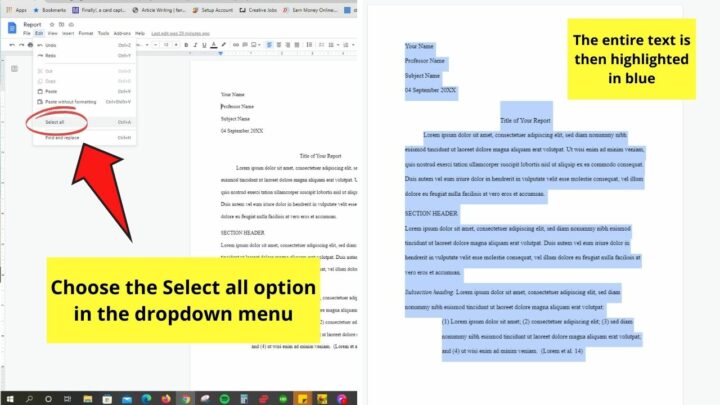
Task: Open the highlight color marker
Action: click(224, 45)
